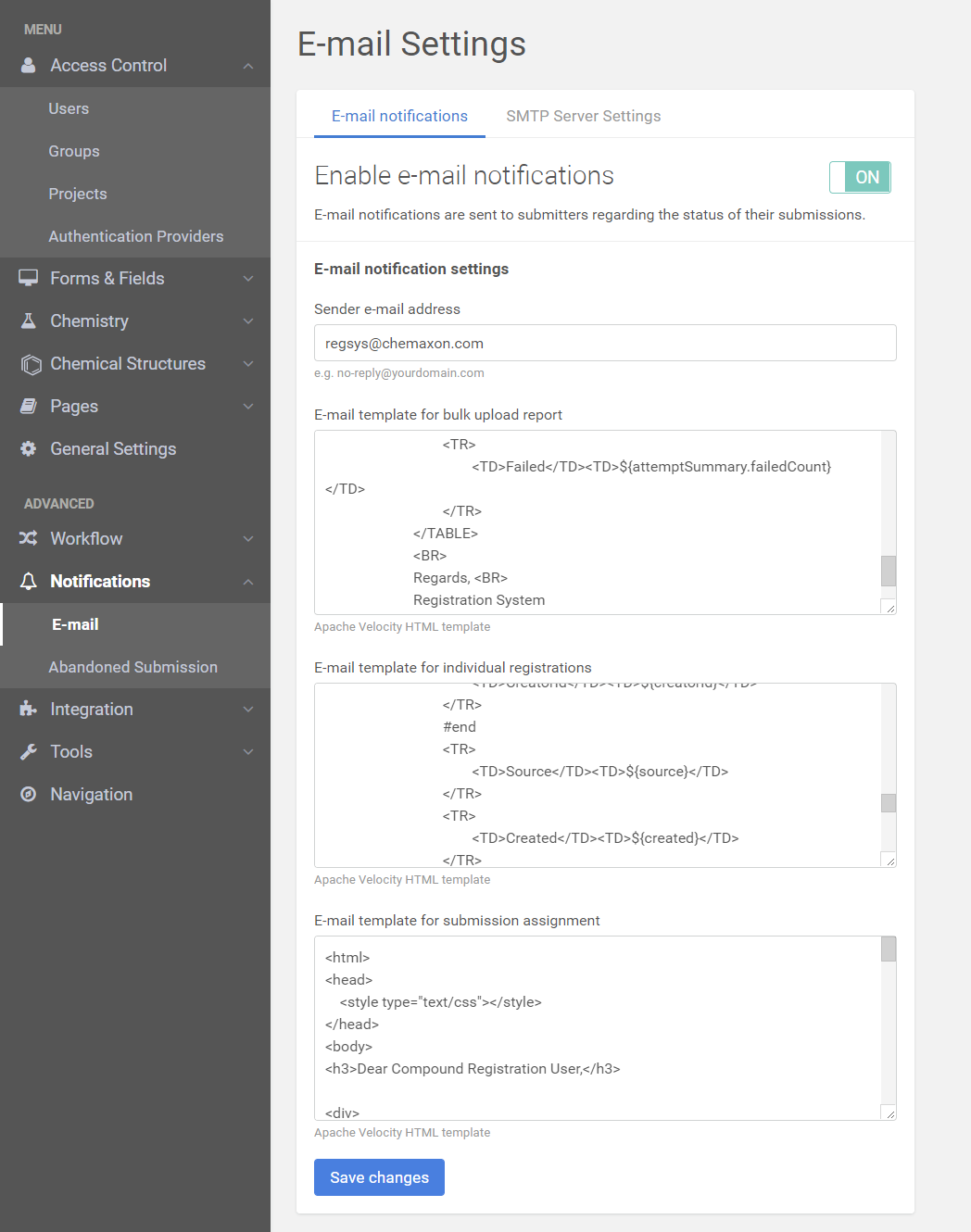
Task: Collapse the Access Control section chevron
Action: click(248, 66)
